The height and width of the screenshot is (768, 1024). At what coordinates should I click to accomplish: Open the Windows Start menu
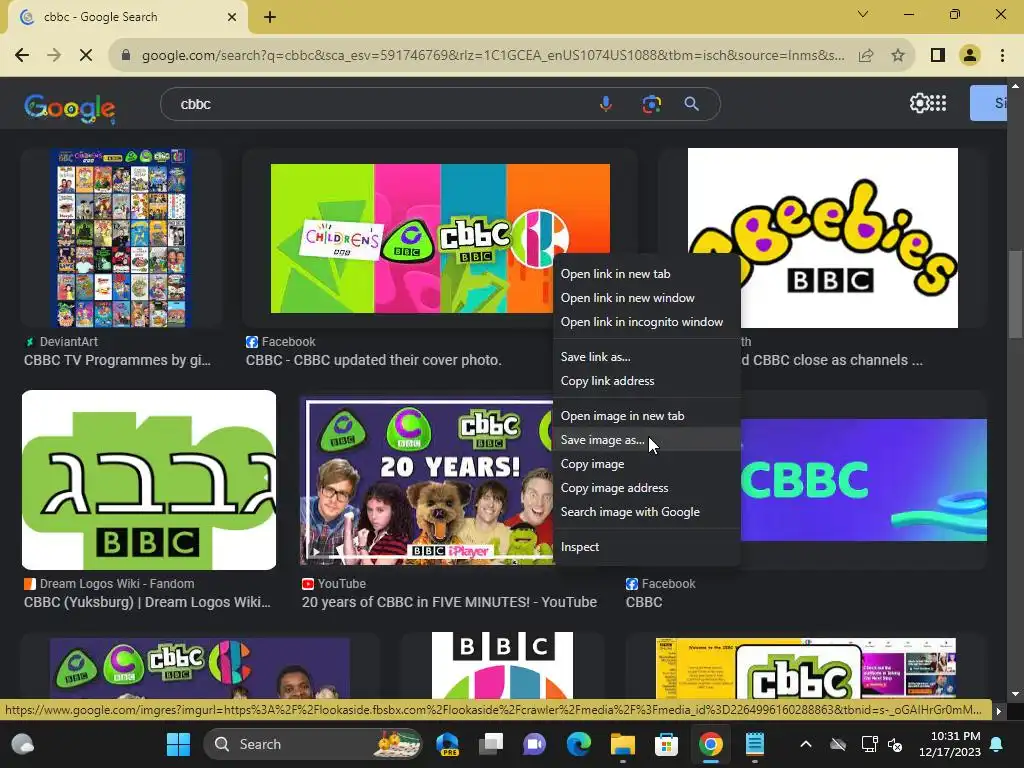tap(178, 744)
